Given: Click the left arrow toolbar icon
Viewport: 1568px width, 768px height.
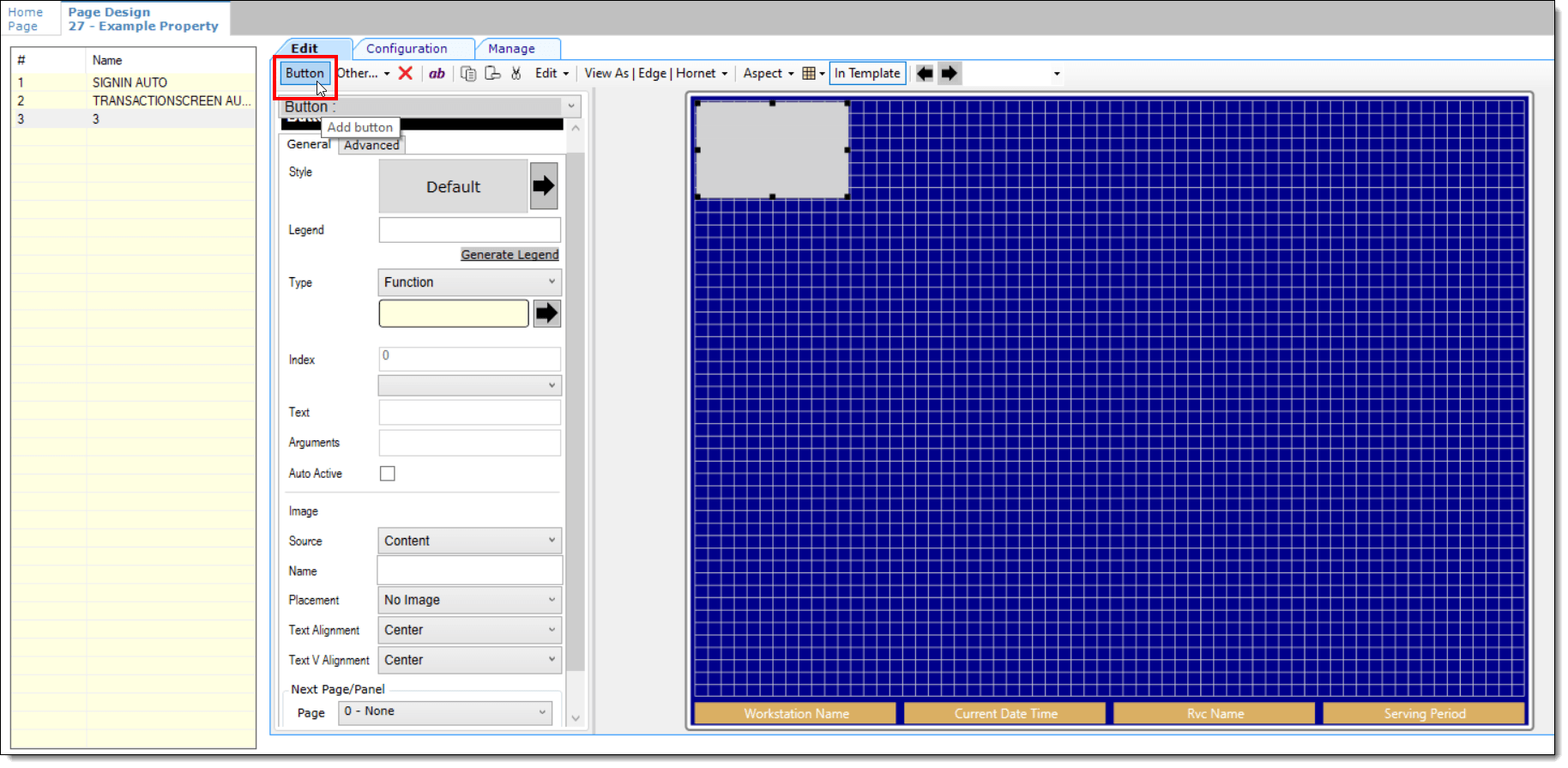Looking at the screenshot, I should click(x=925, y=74).
